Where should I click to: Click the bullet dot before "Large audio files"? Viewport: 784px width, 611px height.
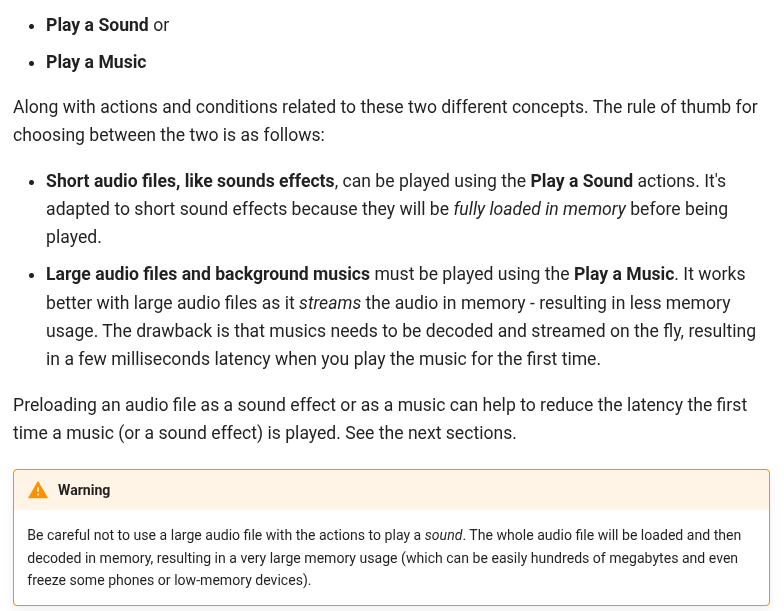[32, 276]
